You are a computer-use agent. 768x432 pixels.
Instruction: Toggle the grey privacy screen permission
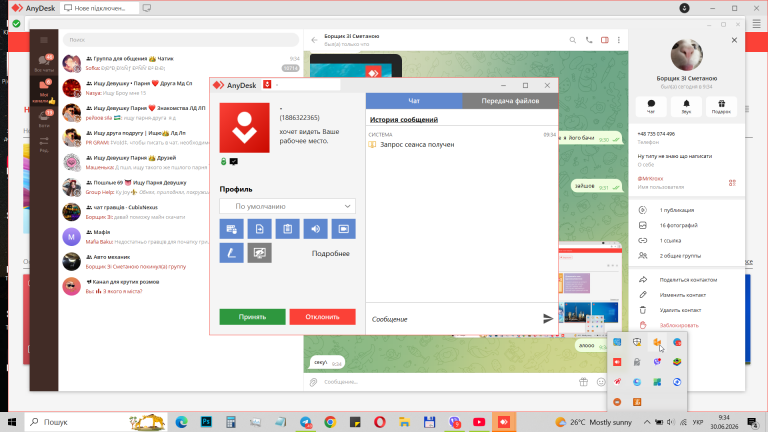coord(260,253)
